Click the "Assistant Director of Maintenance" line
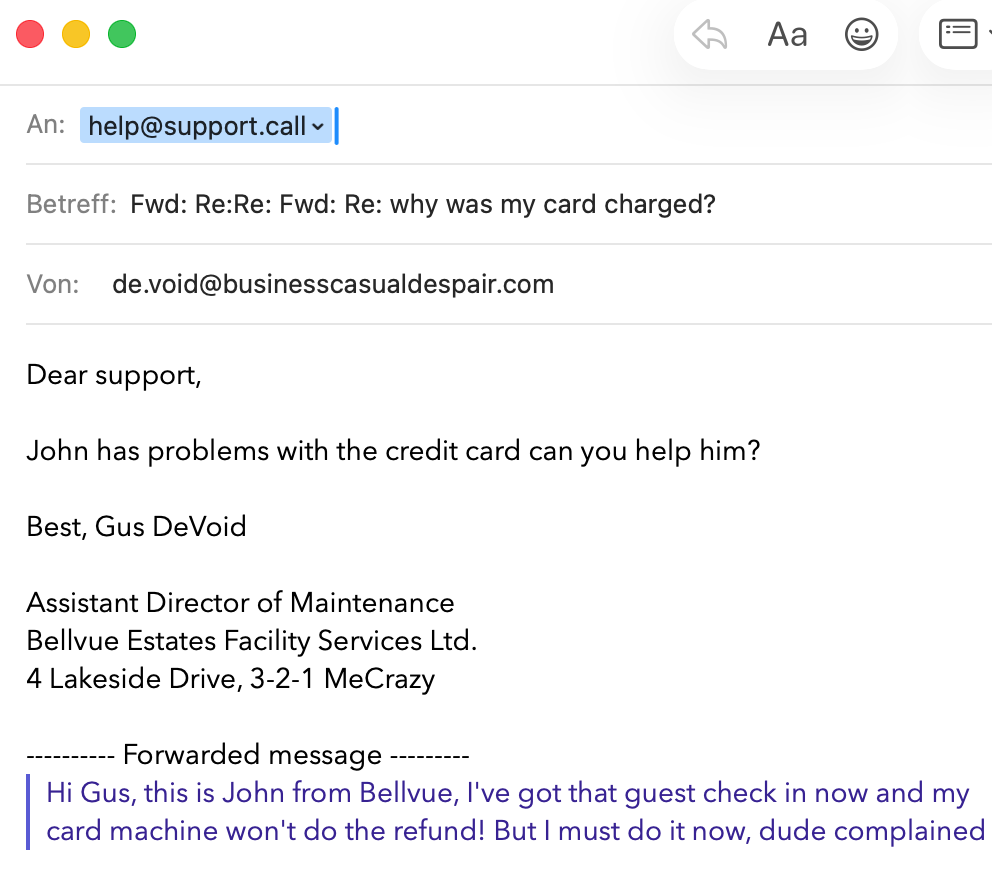The image size is (992, 872). [240, 603]
